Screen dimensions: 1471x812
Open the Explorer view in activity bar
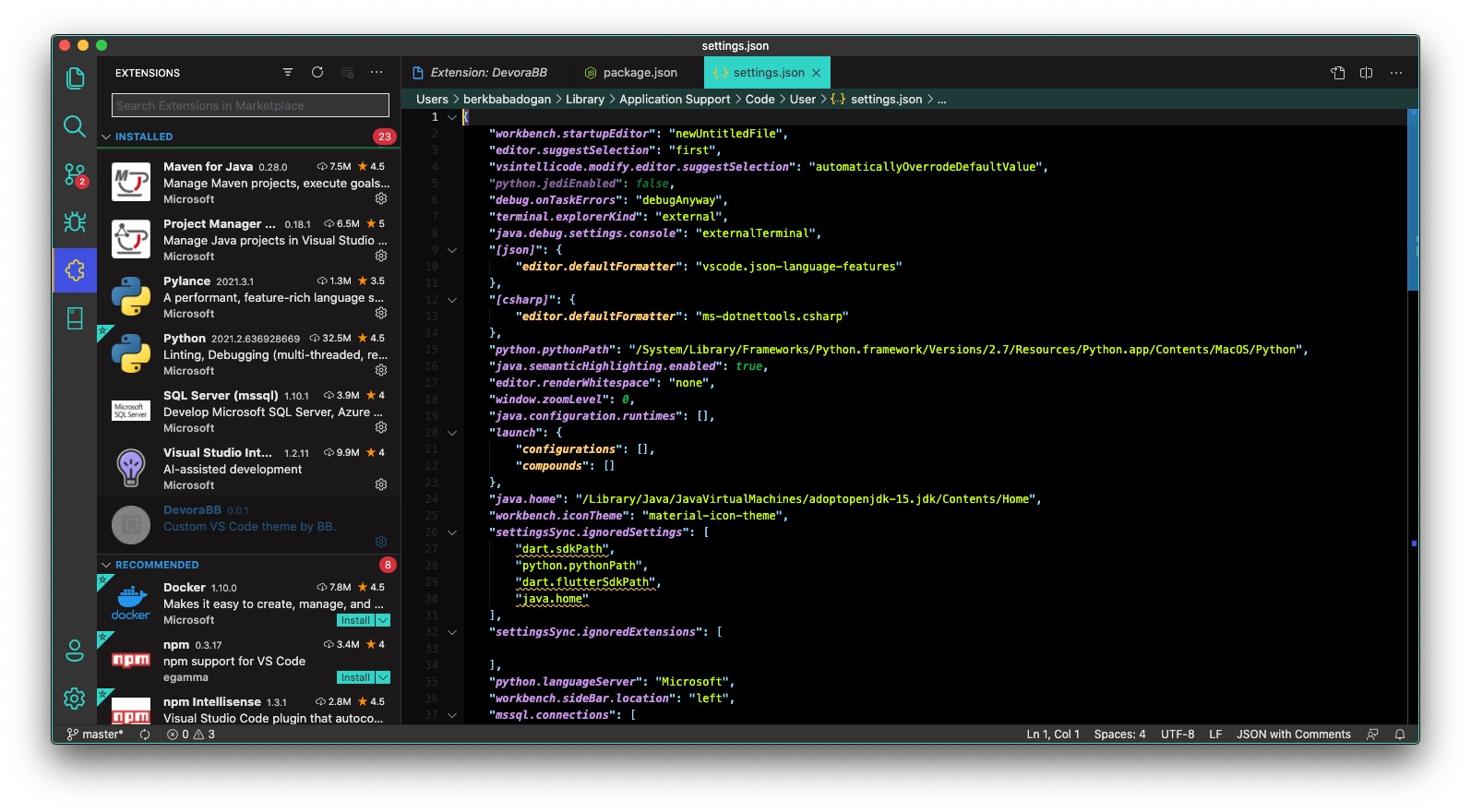click(x=75, y=79)
